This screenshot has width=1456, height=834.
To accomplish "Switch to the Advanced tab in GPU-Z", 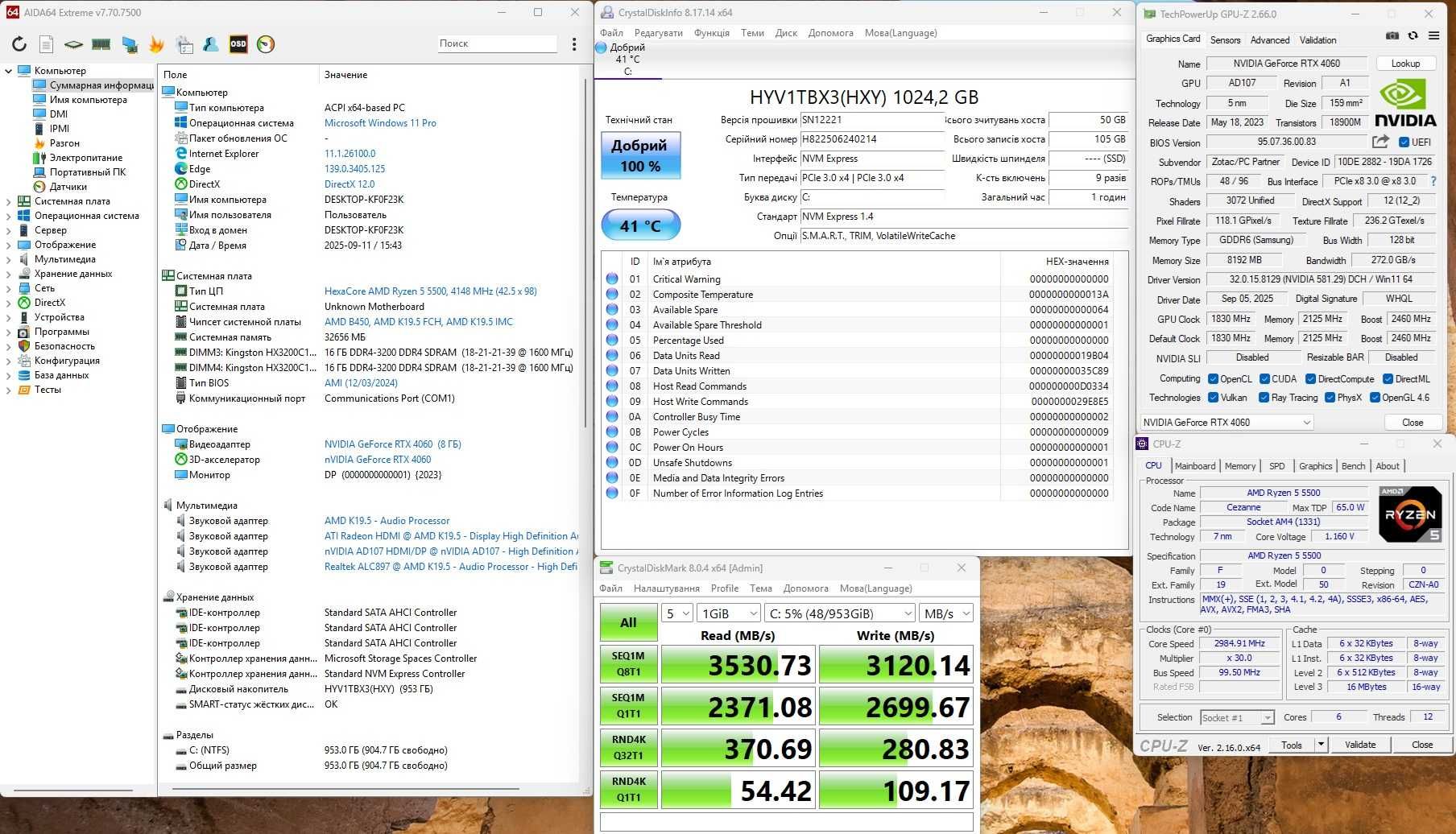I will 1270,40.
